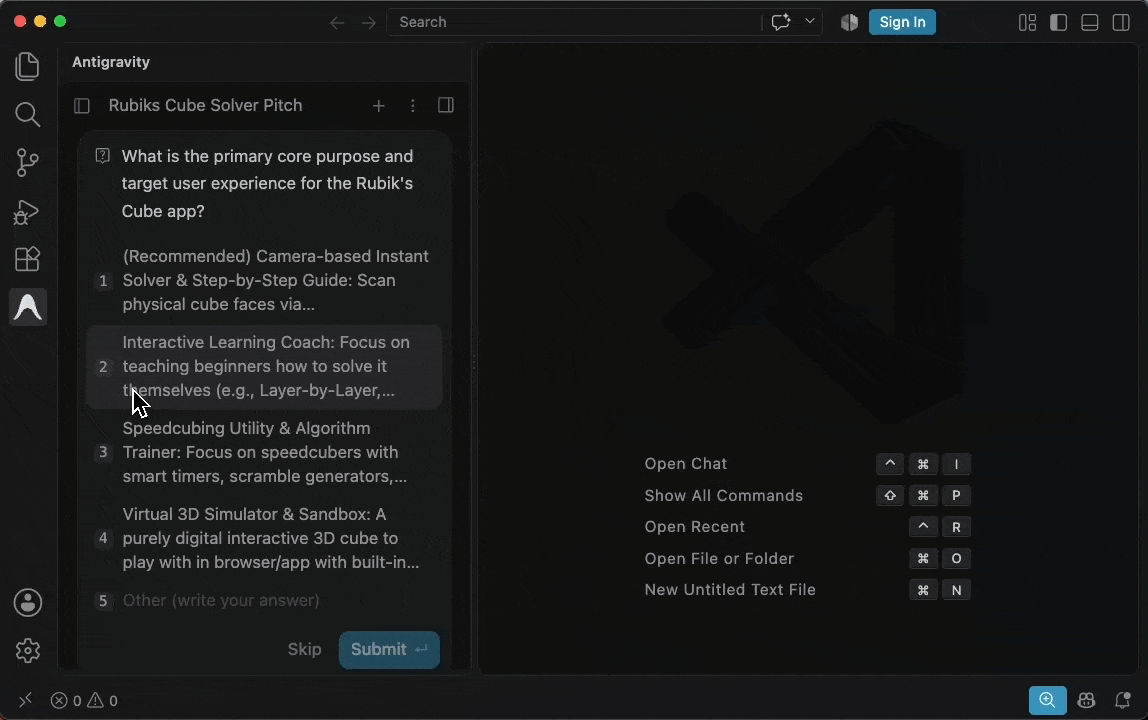This screenshot has height=720, width=1148.
Task: Click the question mark icon beside the prompt
Action: 102,155
